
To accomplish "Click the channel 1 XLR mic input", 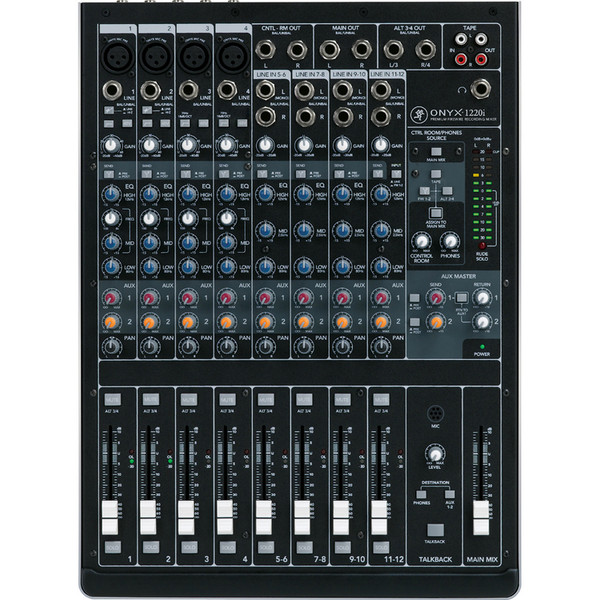I will point(117,56).
